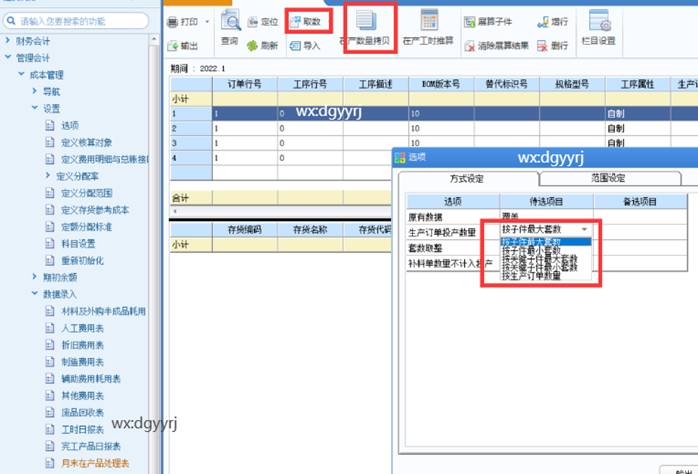Expand the 财务会计 tree node
The width and height of the screenshot is (698, 474).
(8, 41)
